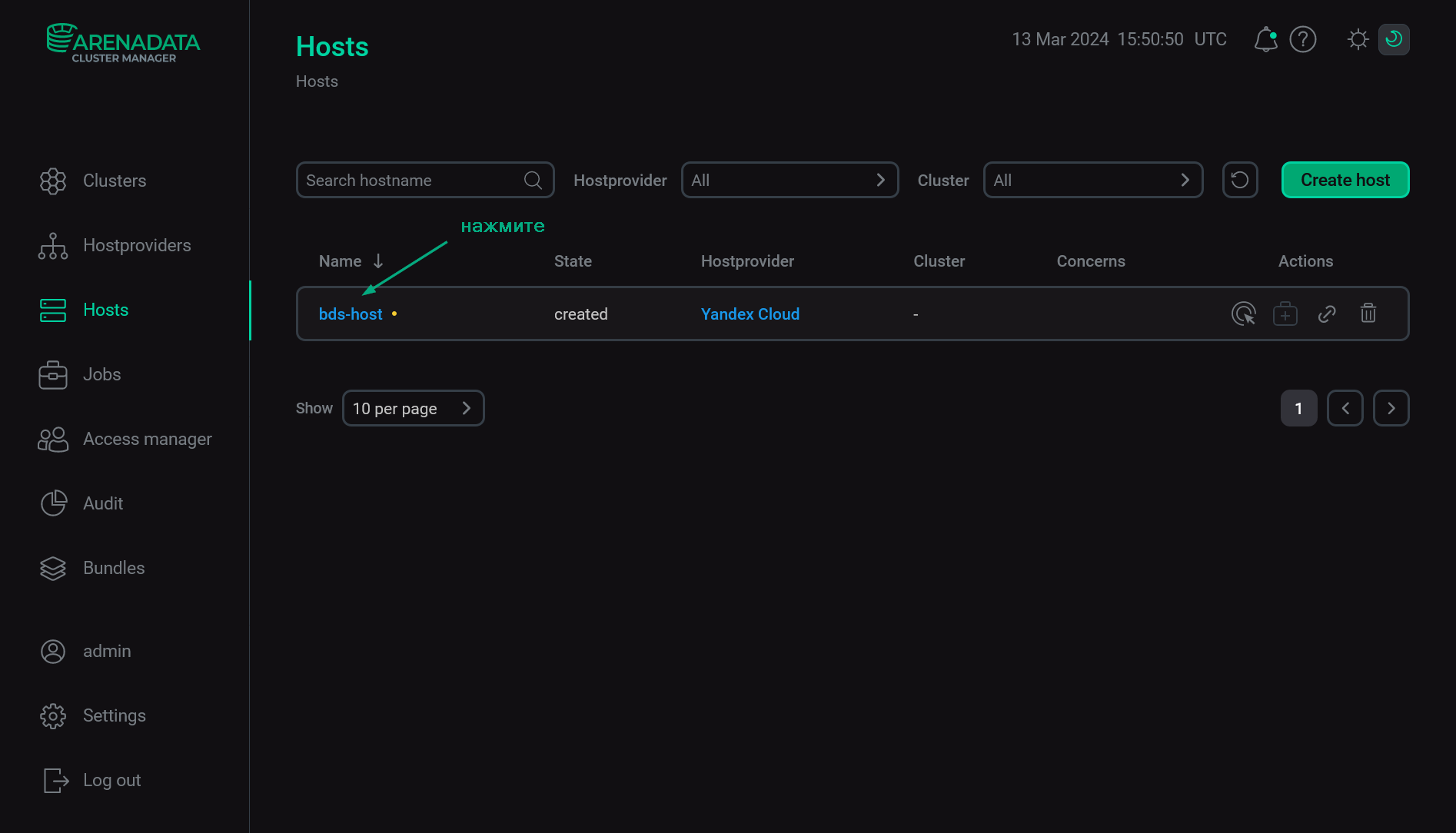The height and width of the screenshot is (833, 1456).
Task: Reset filters with the refresh icon
Action: pos(1240,180)
